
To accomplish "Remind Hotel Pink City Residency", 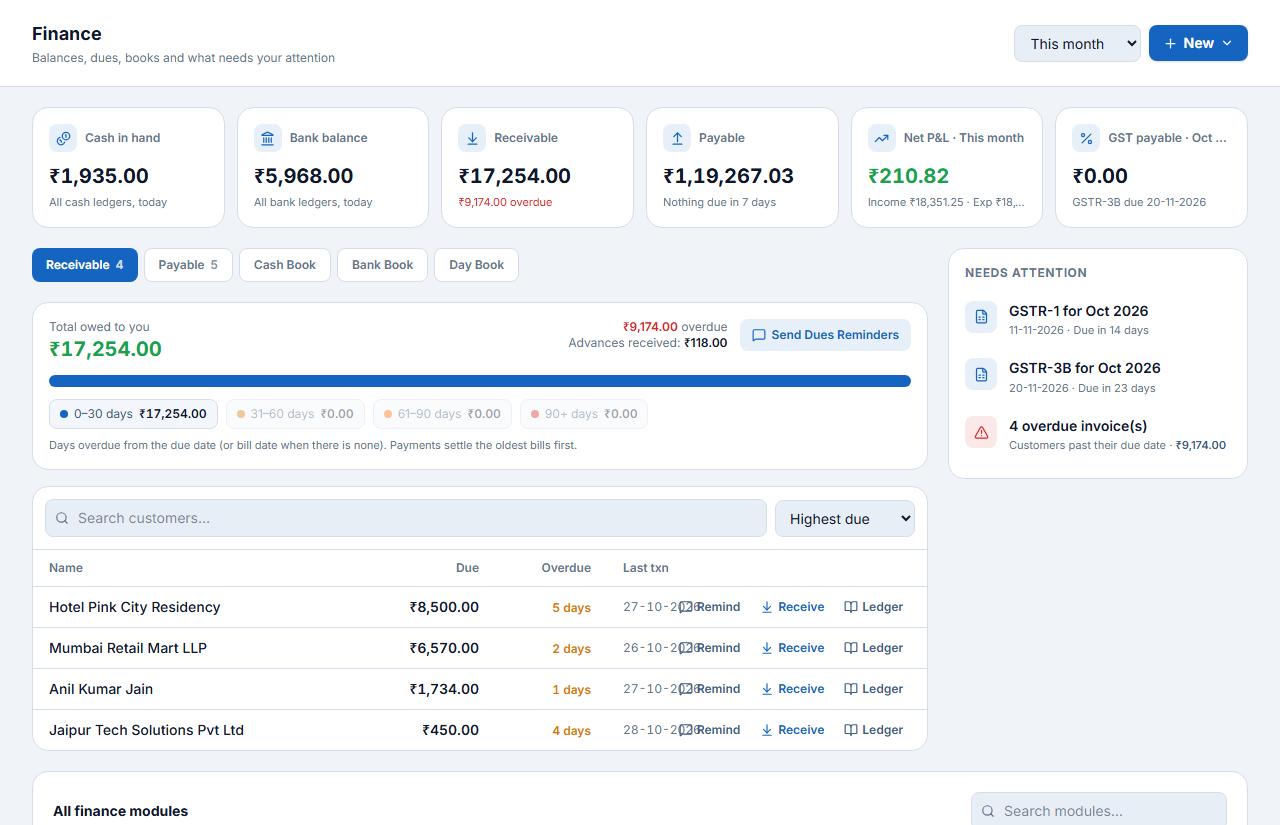I will click(710, 607).
